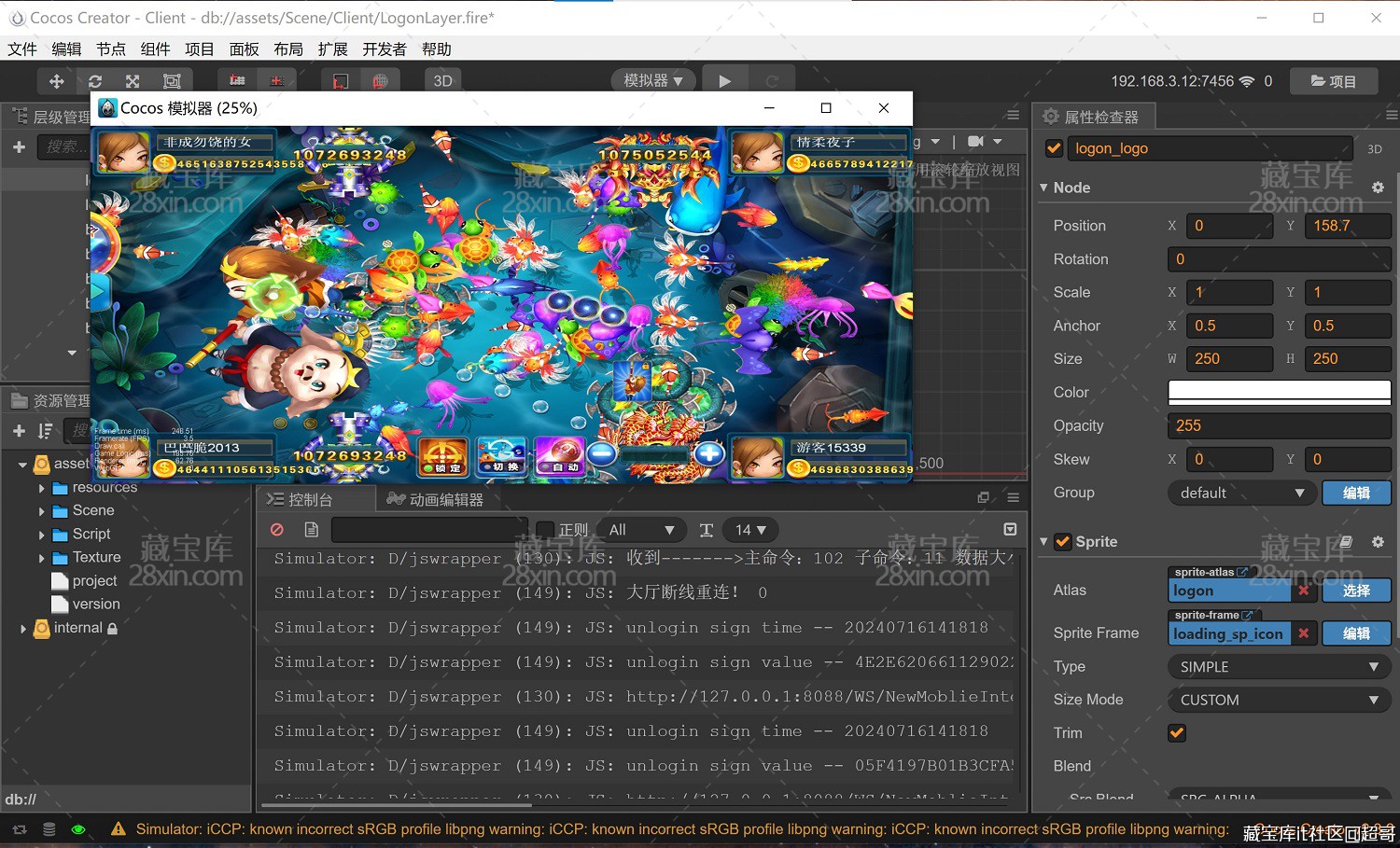Expand the Script folder
This screenshot has width=1400, height=848.
pos(41,535)
